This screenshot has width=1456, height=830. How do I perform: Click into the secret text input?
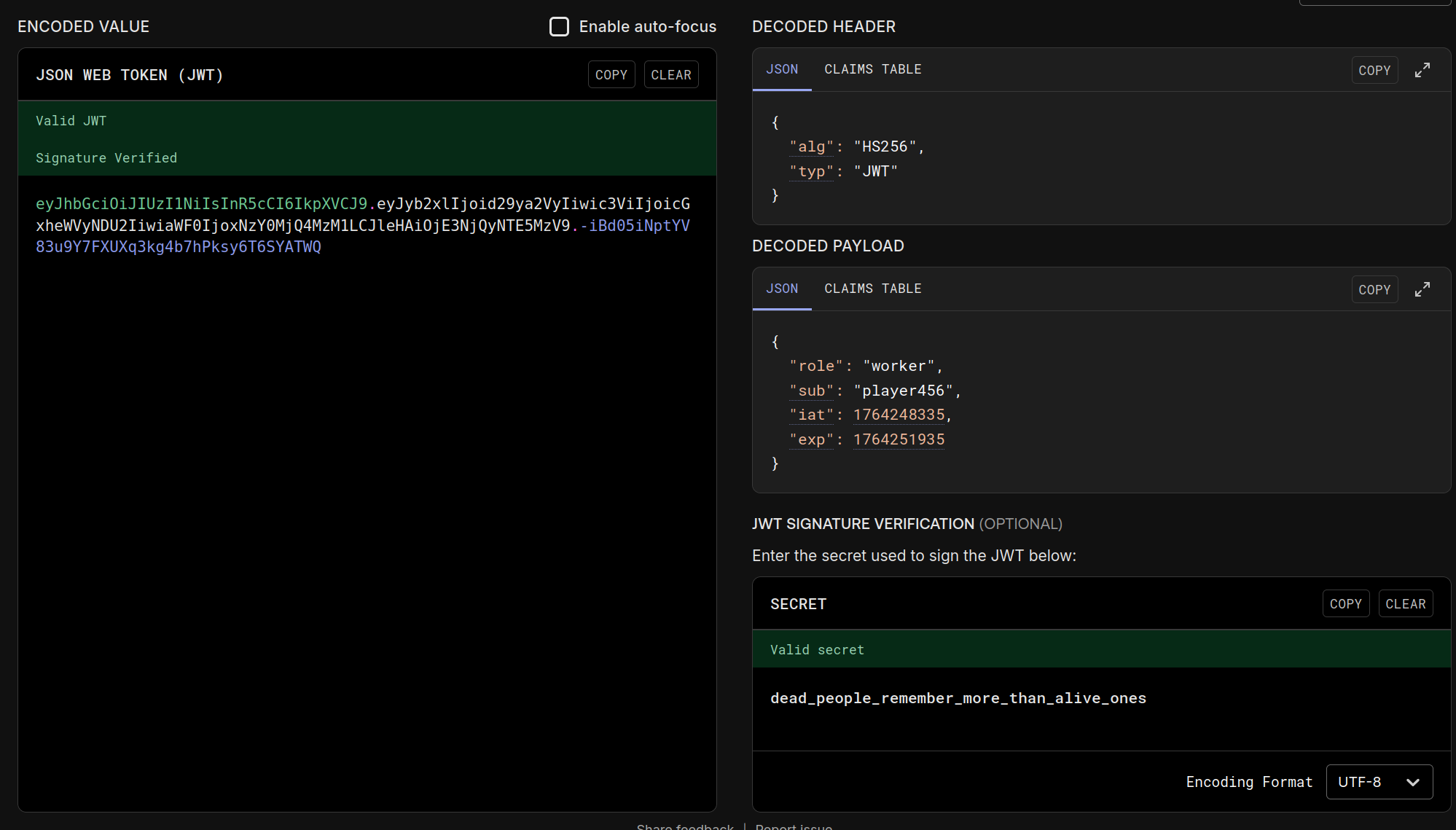coord(958,699)
